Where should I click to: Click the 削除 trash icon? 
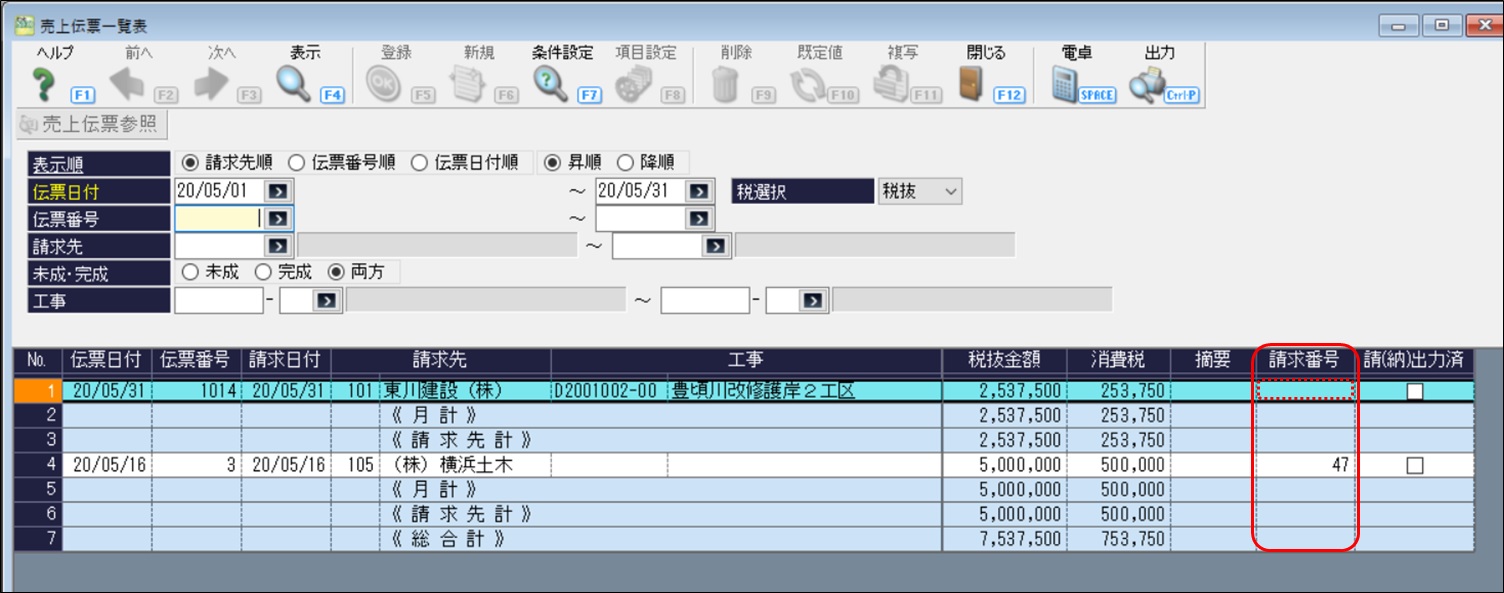tap(725, 85)
